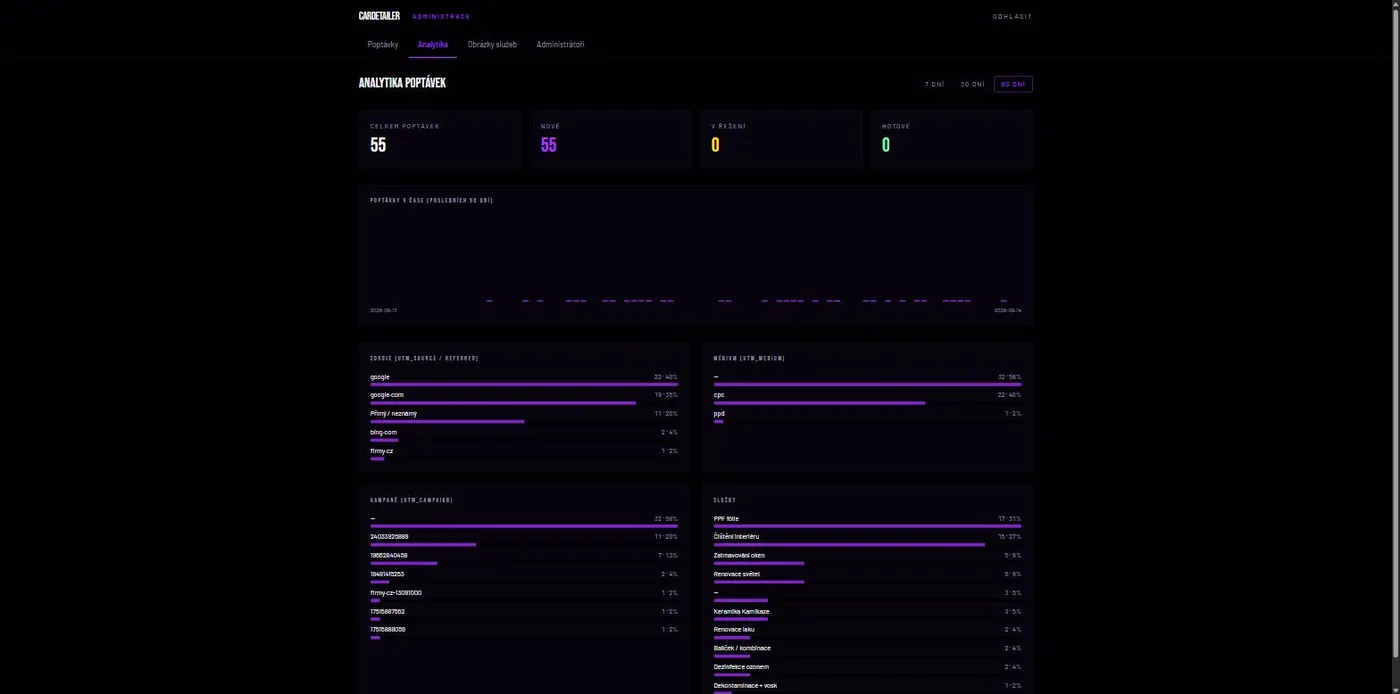1400x694 pixels.
Task: Click the "bing-com" source row label
Action: point(384,432)
